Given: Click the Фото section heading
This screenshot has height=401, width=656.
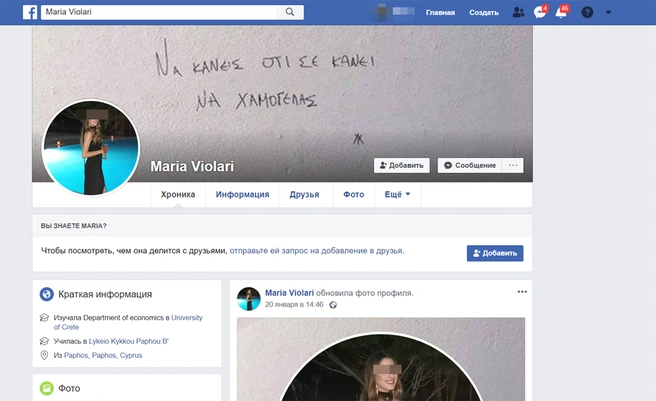Looking at the screenshot, I should coord(69,388).
